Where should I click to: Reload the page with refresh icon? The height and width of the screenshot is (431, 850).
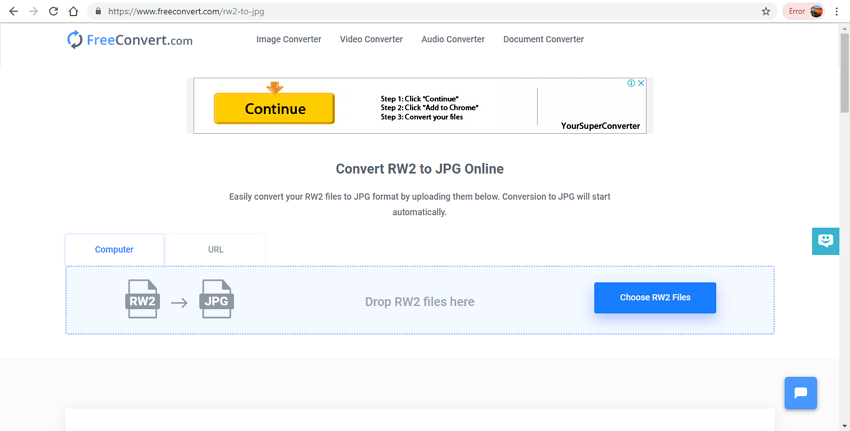tap(53, 11)
